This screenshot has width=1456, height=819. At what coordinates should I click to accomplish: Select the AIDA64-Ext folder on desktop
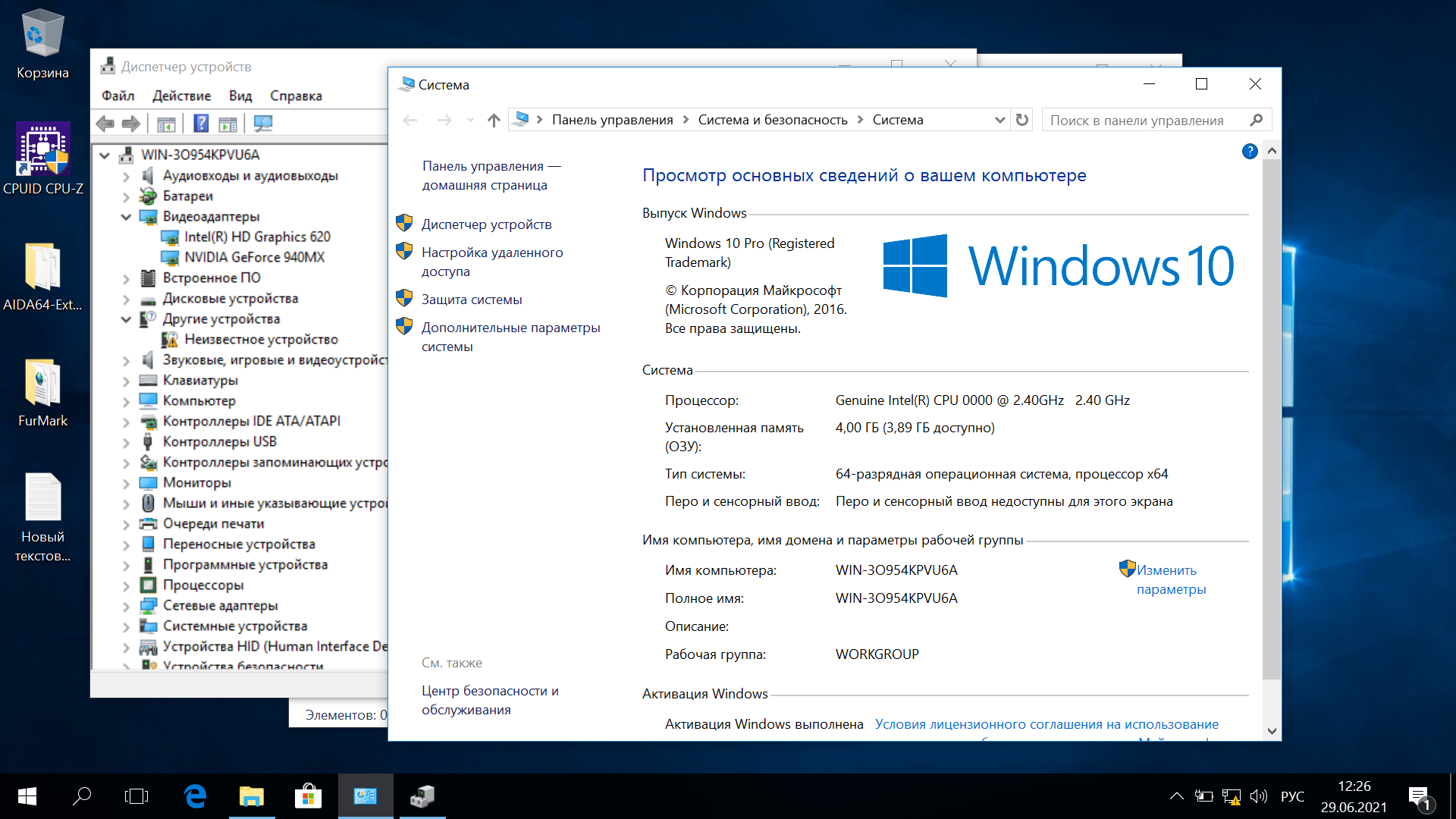click(42, 277)
